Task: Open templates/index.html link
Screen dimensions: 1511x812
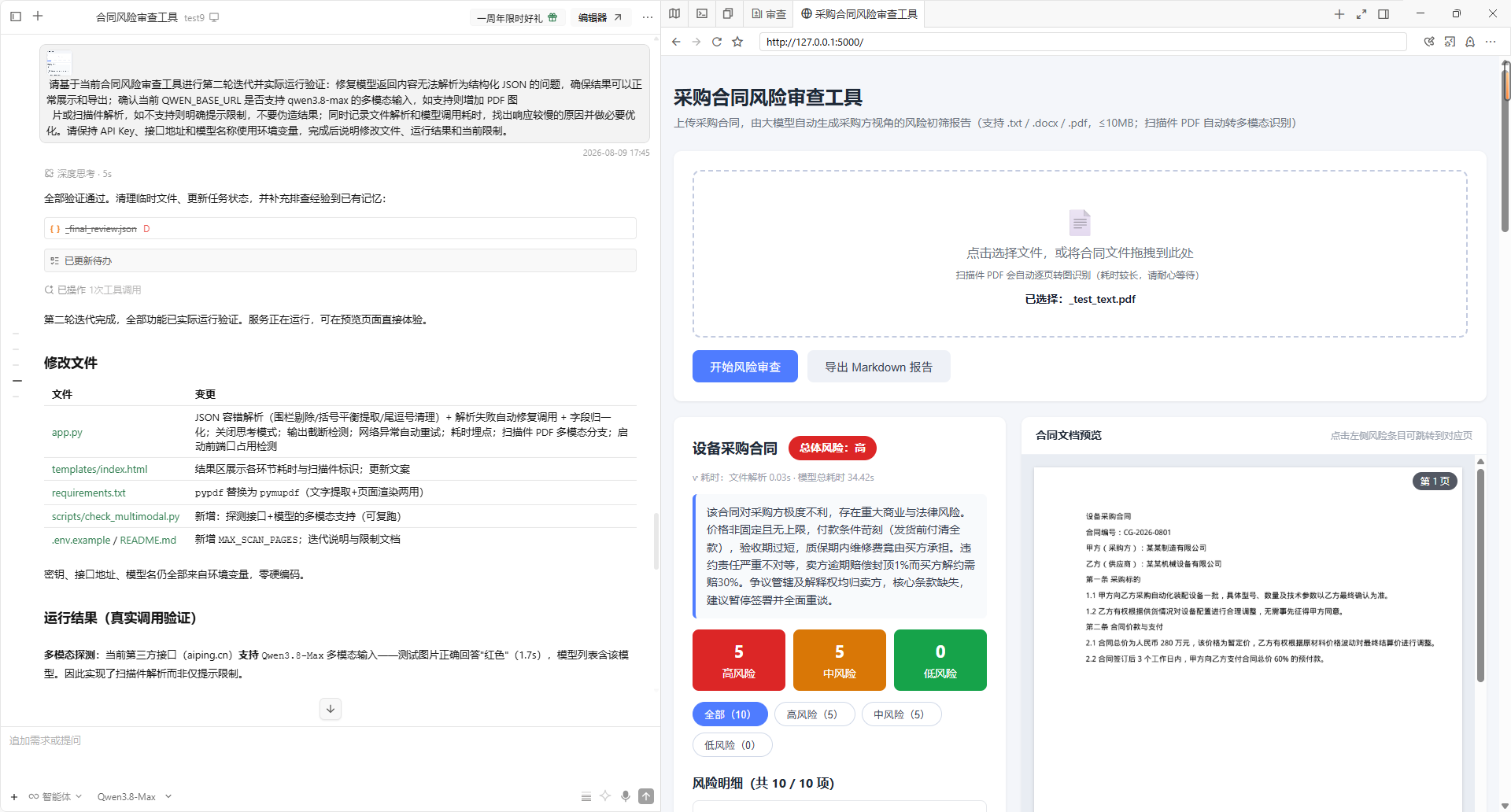Action: (x=99, y=469)
